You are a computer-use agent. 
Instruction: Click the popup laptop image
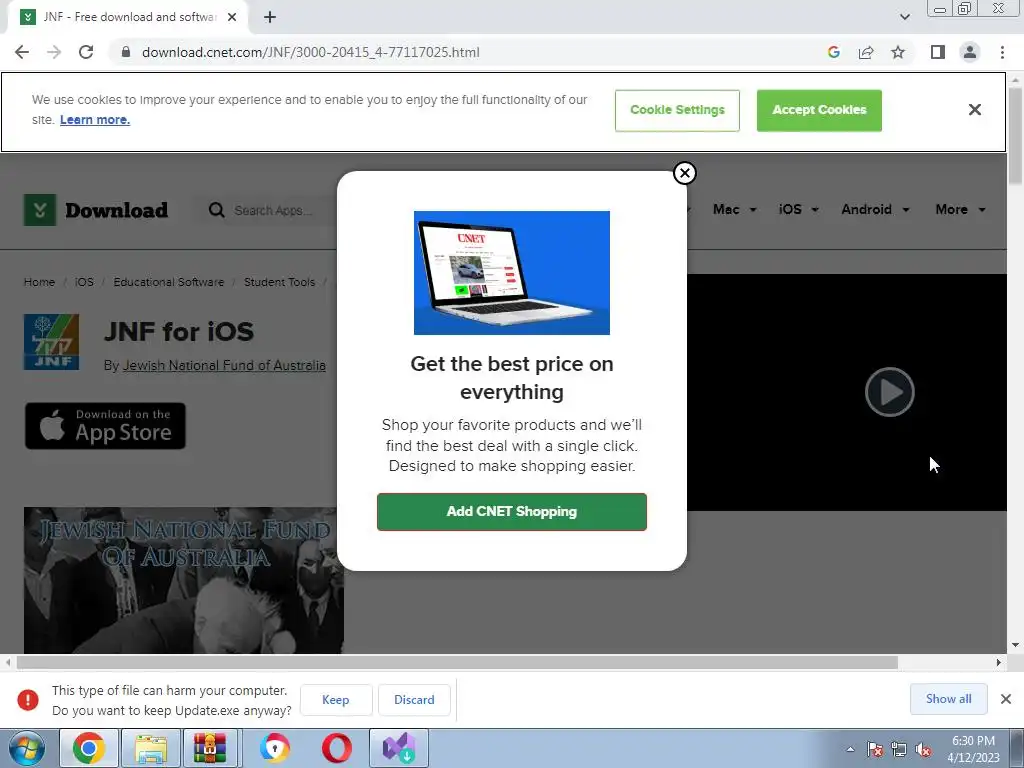click(x=511, y=272)
